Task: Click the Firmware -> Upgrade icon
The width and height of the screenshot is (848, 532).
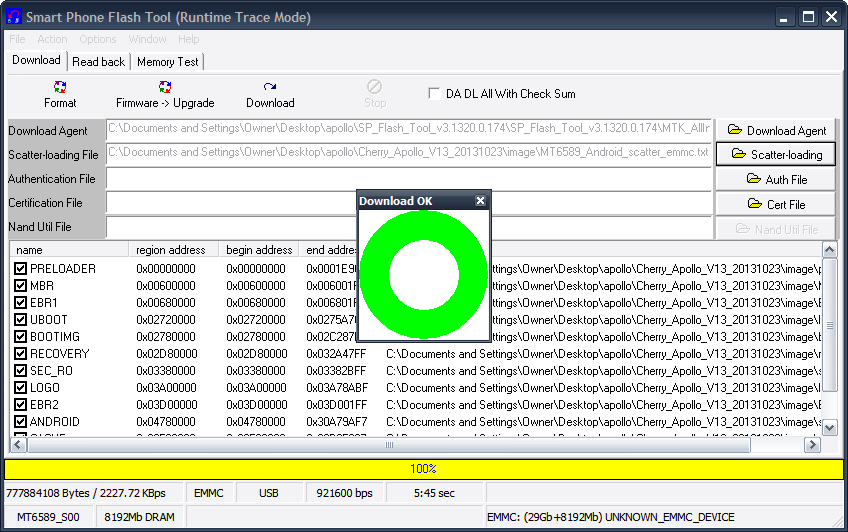Action: click(x=165, y=88)
